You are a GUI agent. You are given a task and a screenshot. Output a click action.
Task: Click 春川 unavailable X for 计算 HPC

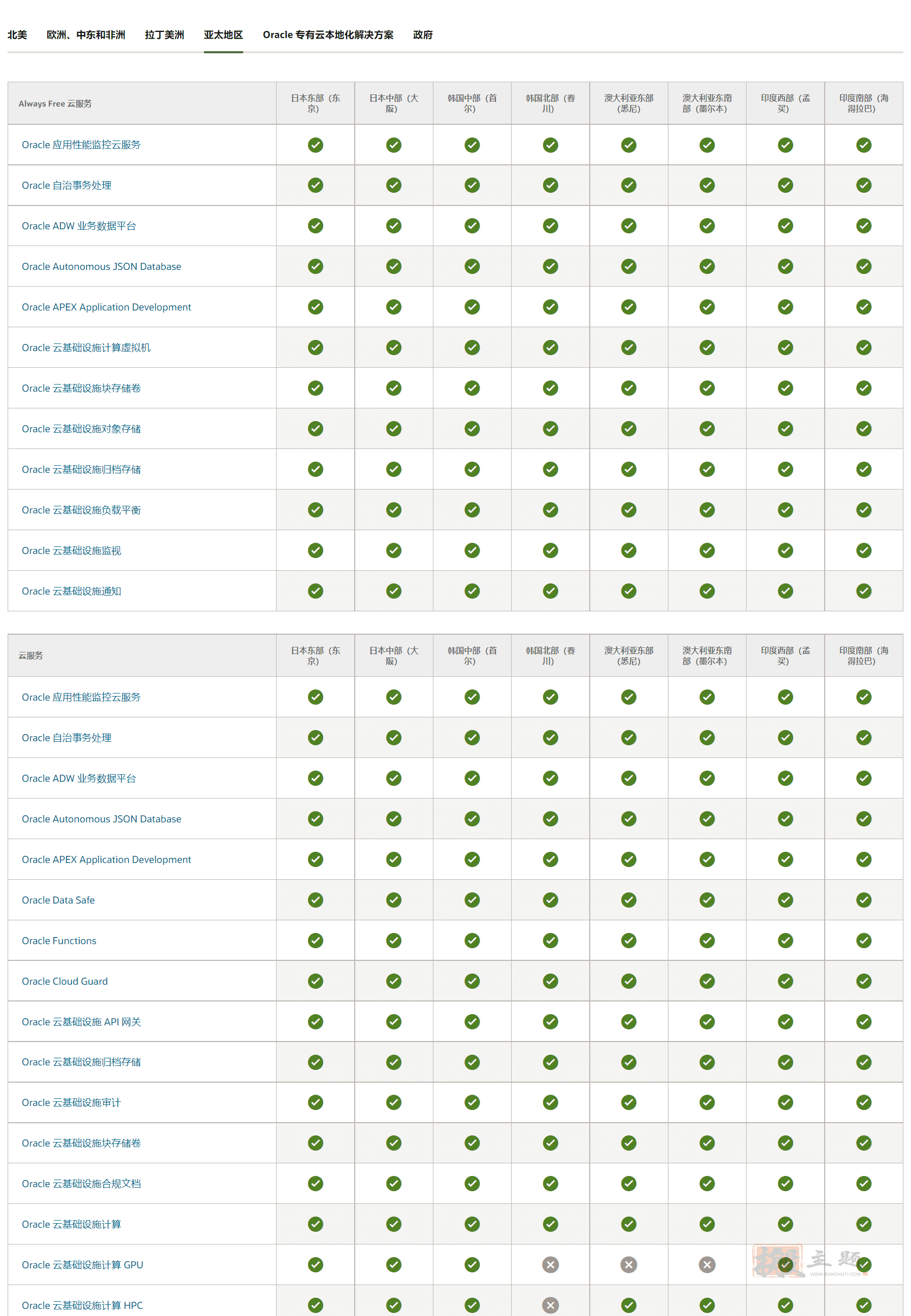pos(550,1305)
